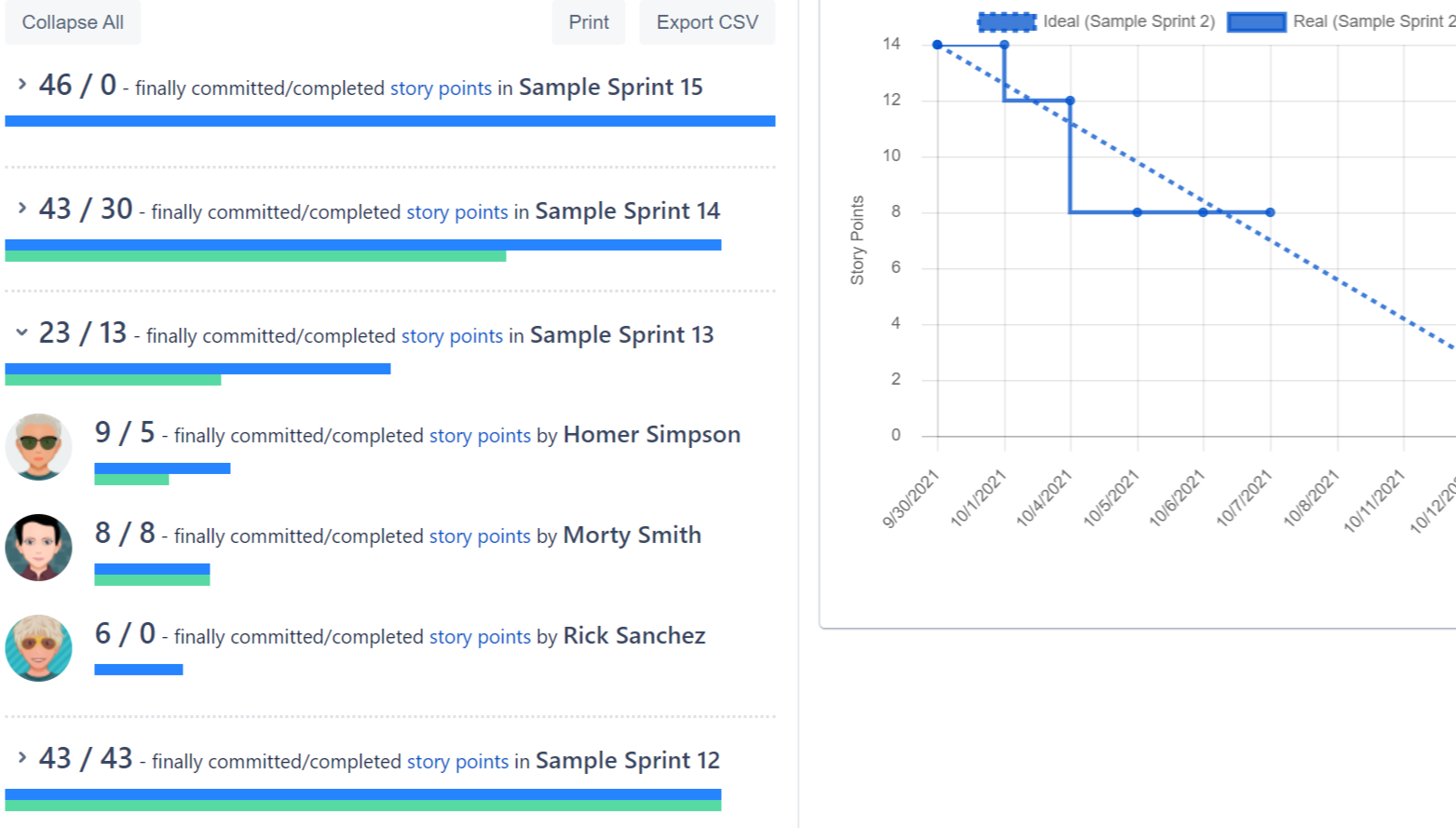This screenshot has width=1456, height=828.
Task: Collapse the Sample Sprint 13 row
Action: (x=22, y=333)
